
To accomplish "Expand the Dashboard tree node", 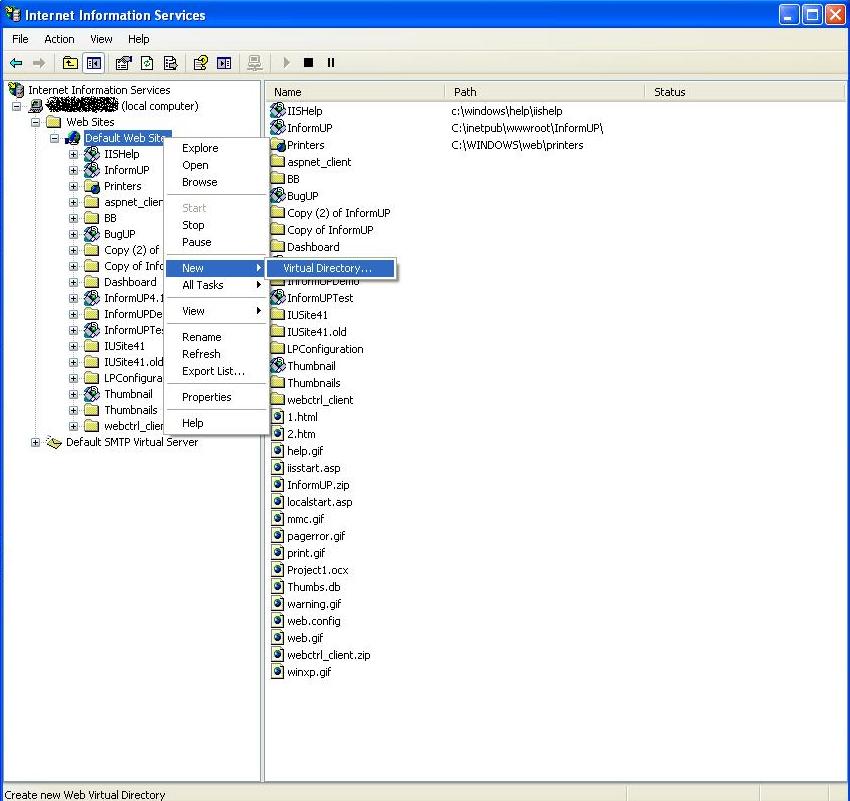I will tap(74, 282).
